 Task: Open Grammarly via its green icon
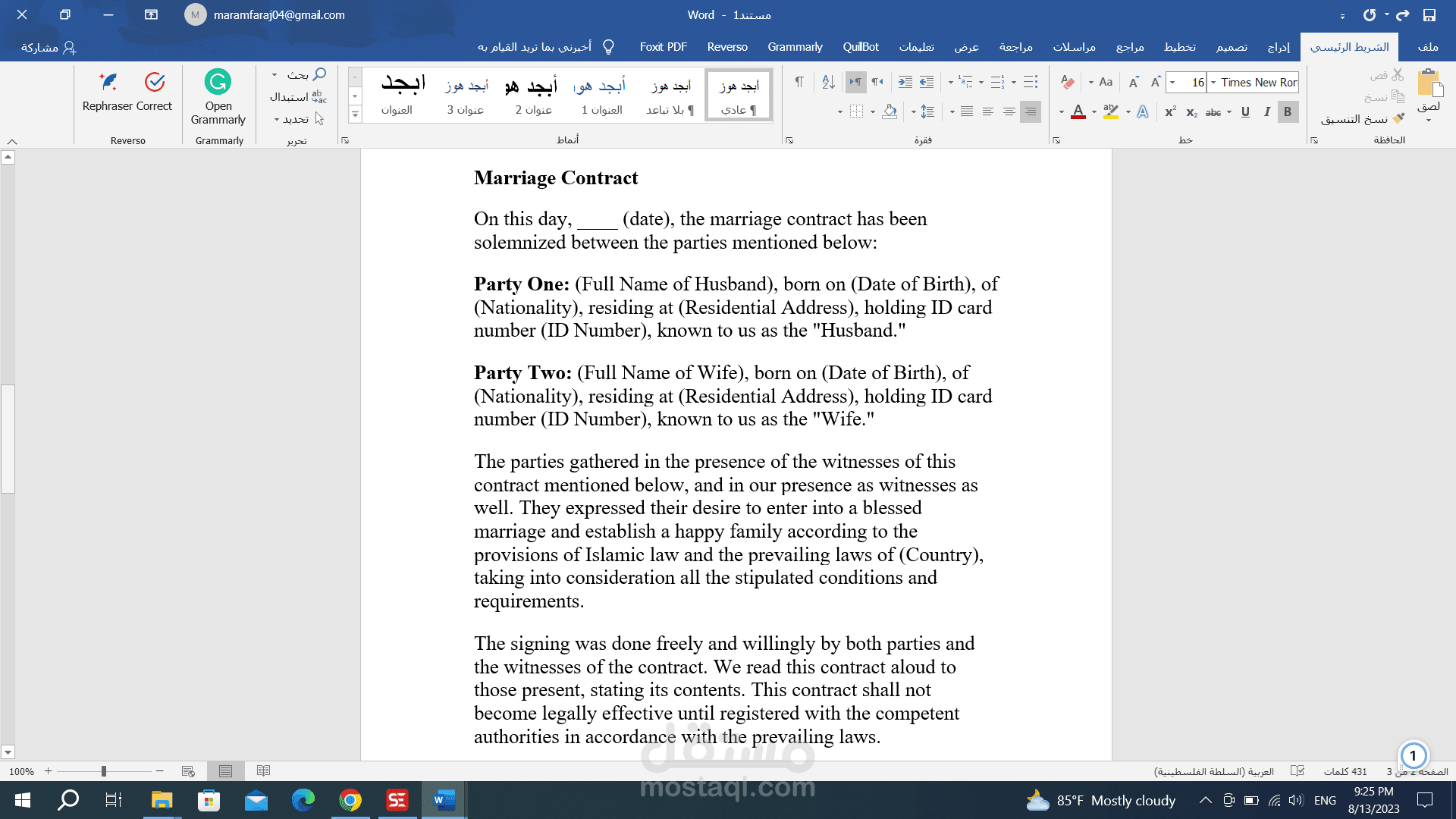tap(218, 82)
